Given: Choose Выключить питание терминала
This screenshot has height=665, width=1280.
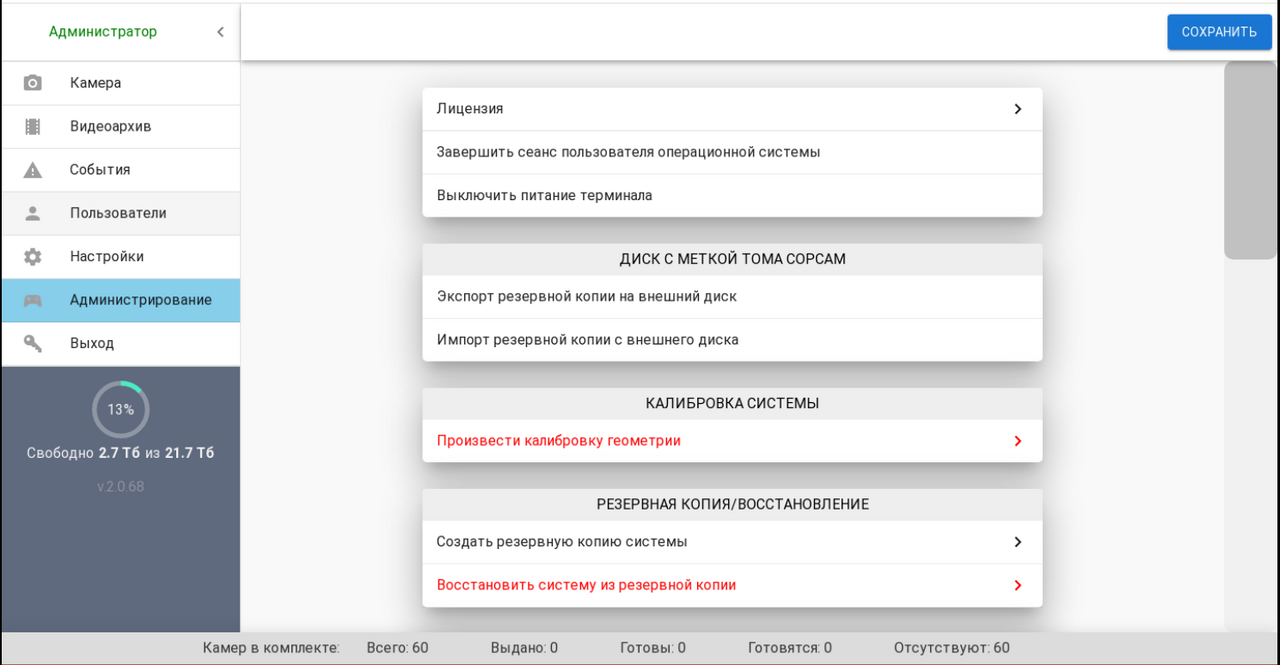Looking at the screenshot, I should 544,195.
